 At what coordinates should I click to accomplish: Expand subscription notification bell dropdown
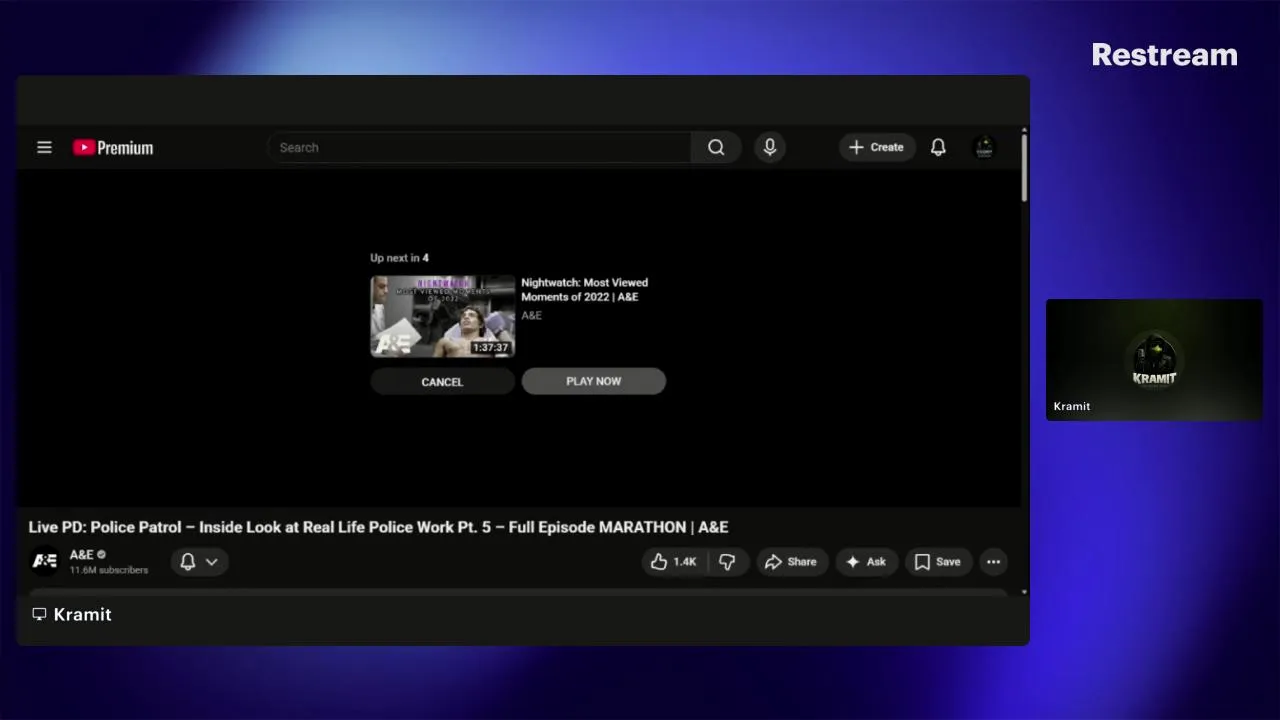199,562
